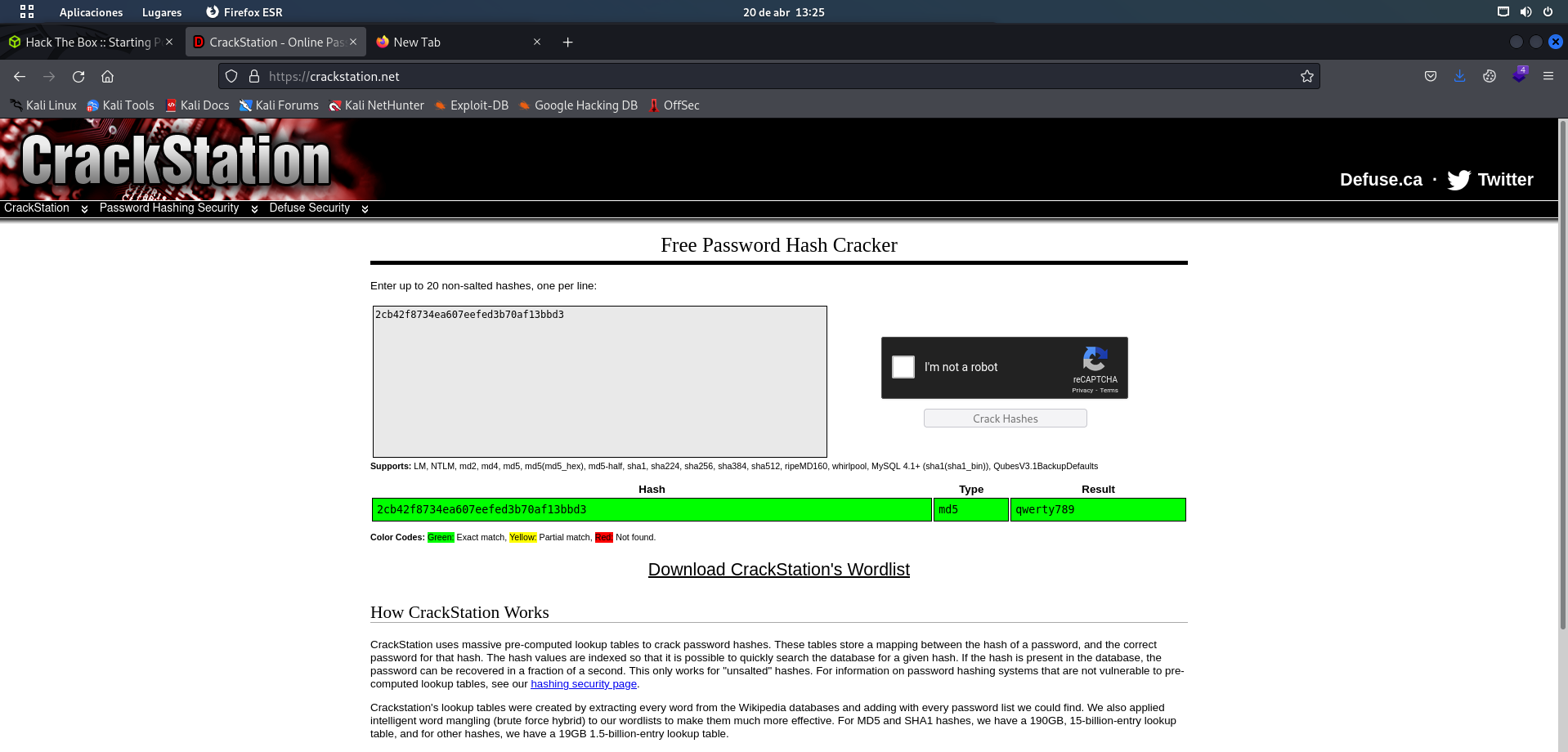This screenshot has width=1568, height=752.
Task: Bookmark this page with the star icon
Action: [x=1306, y=77]
